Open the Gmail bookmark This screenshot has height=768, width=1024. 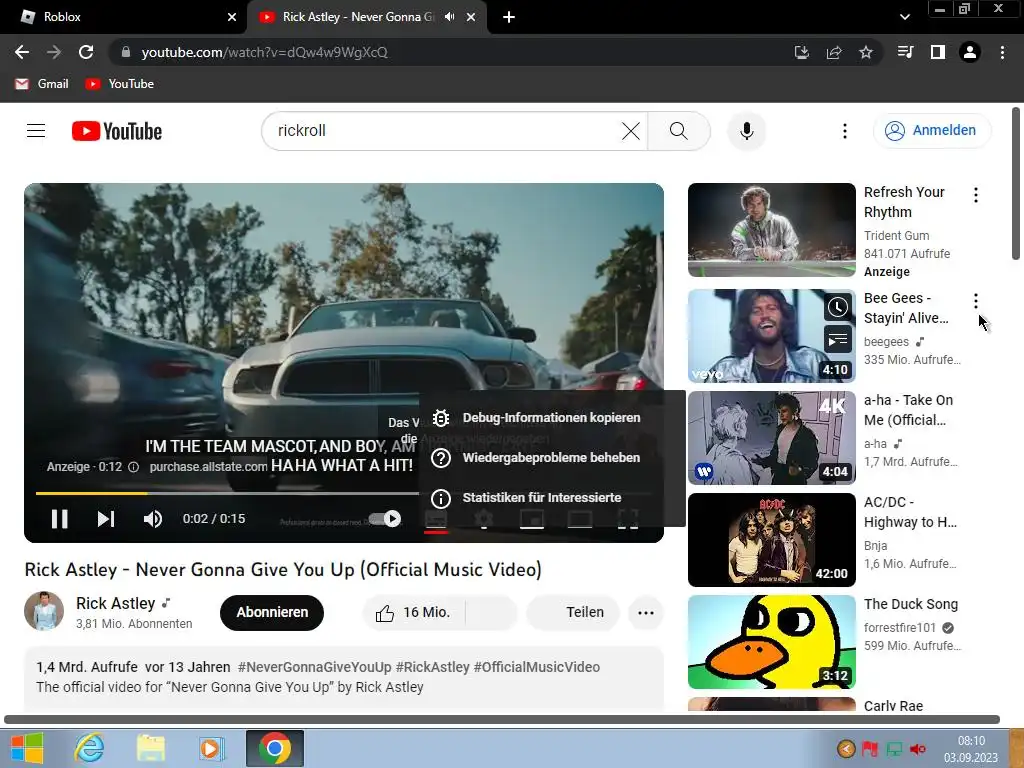coord(42,84)
